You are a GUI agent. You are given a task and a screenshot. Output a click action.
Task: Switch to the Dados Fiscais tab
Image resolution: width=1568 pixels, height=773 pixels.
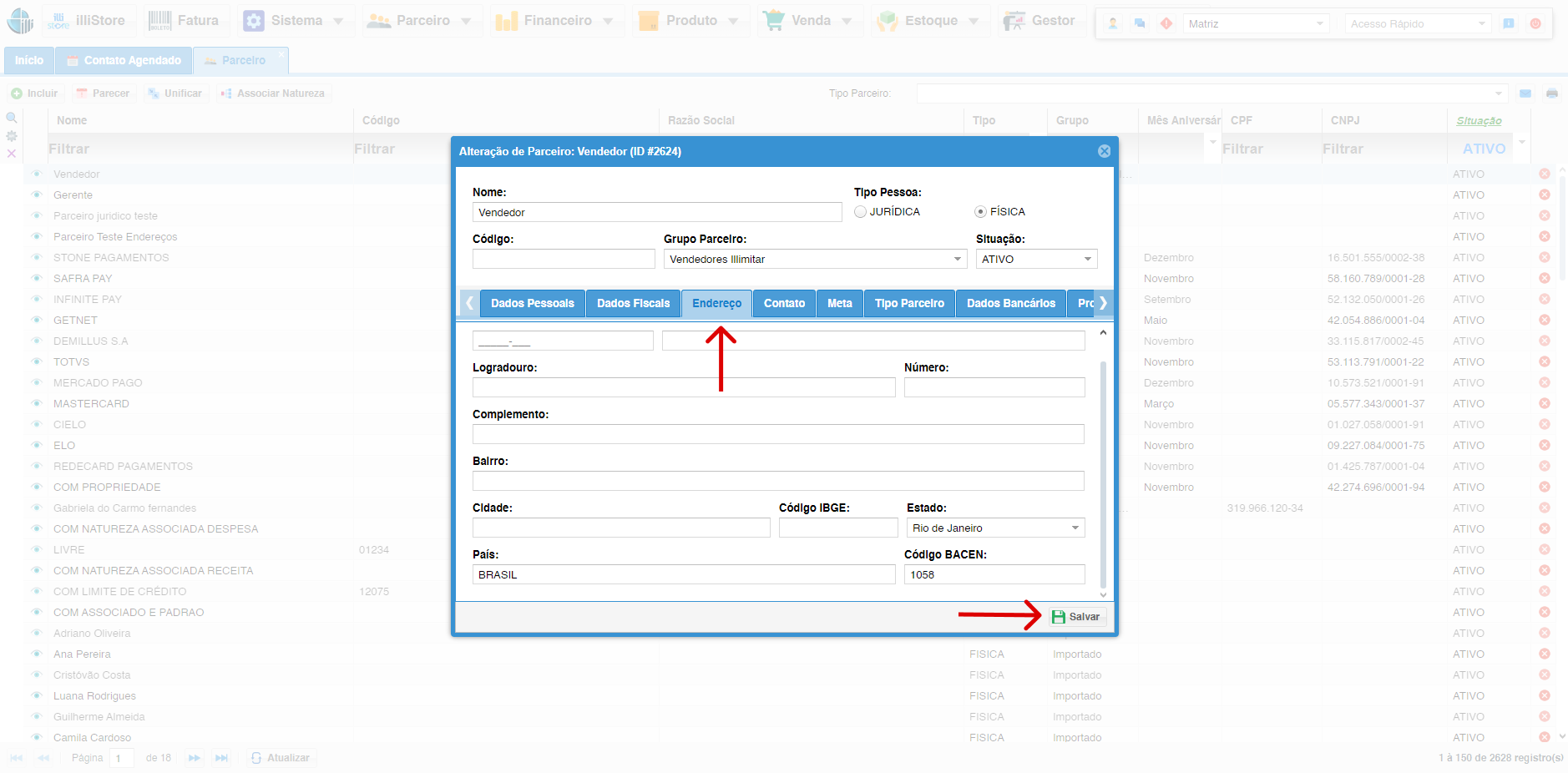click(633, 303)
